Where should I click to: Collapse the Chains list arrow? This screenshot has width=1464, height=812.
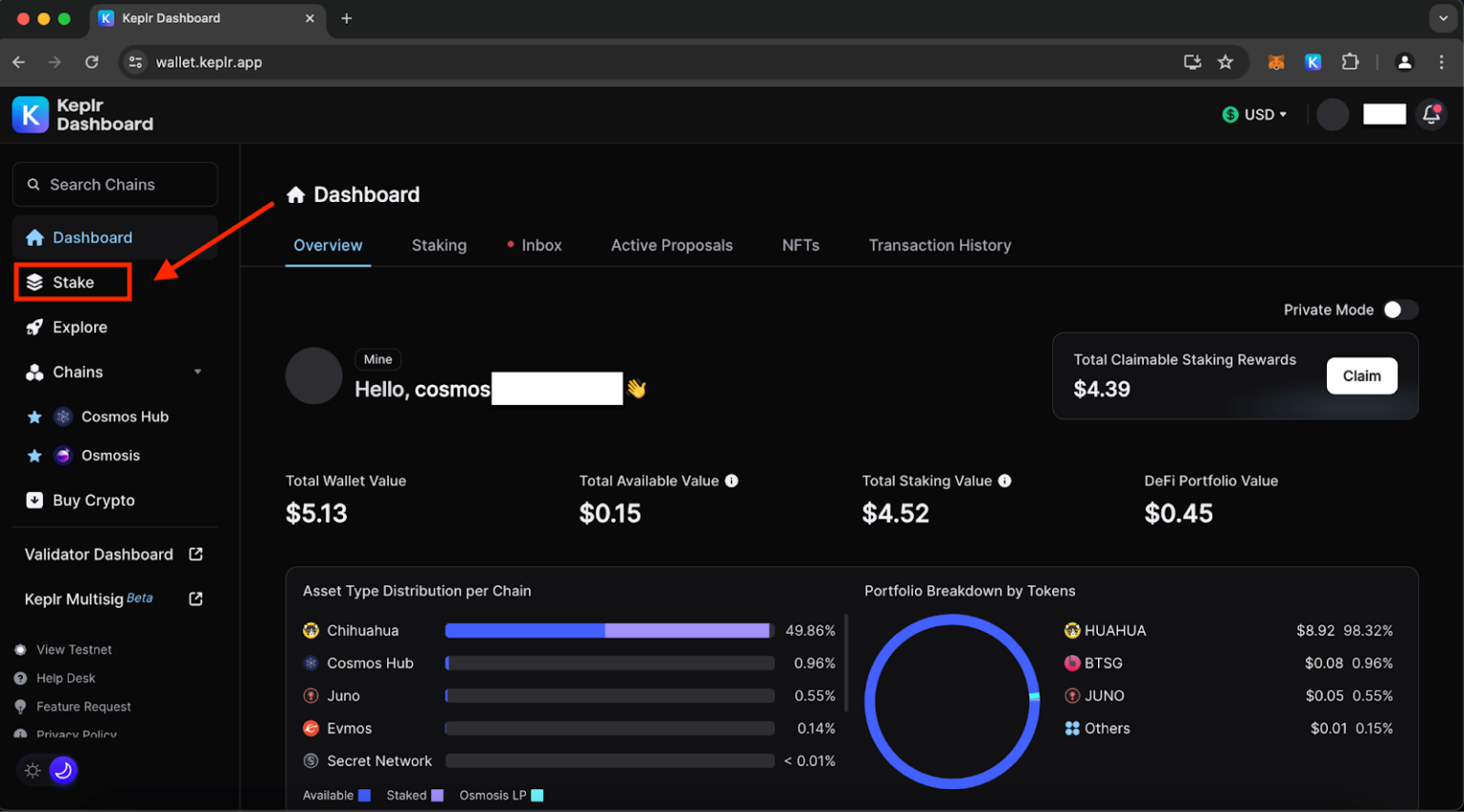[197, 372]
